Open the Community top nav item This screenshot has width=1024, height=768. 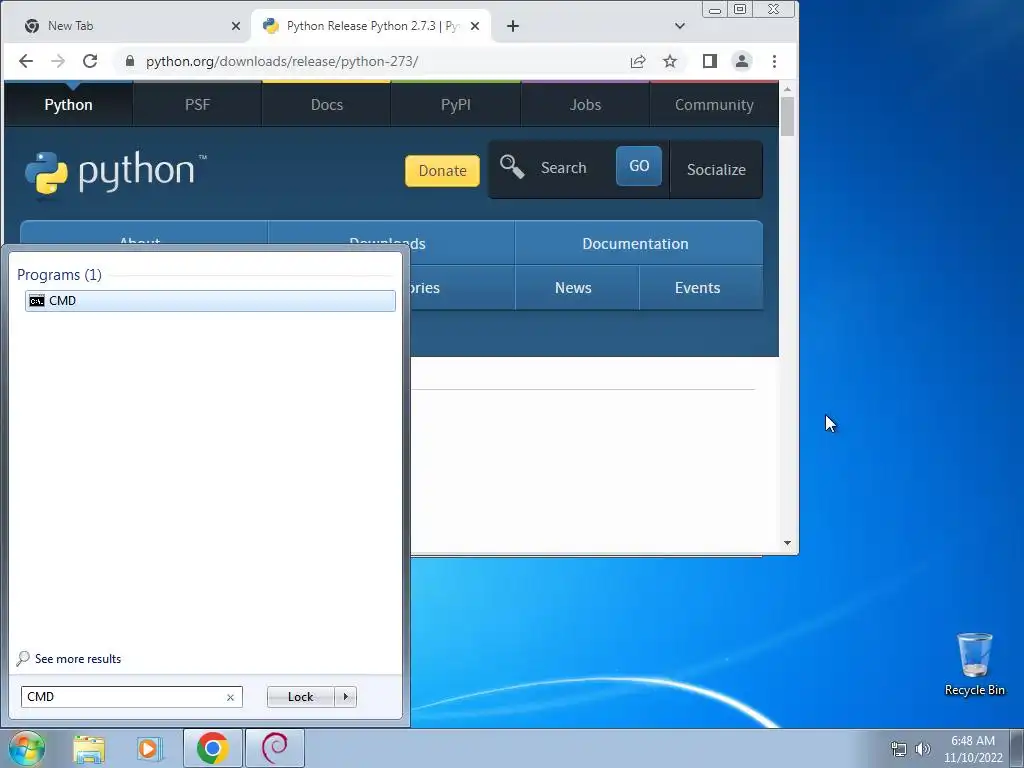pyautogui.click(x=714, y=104)
